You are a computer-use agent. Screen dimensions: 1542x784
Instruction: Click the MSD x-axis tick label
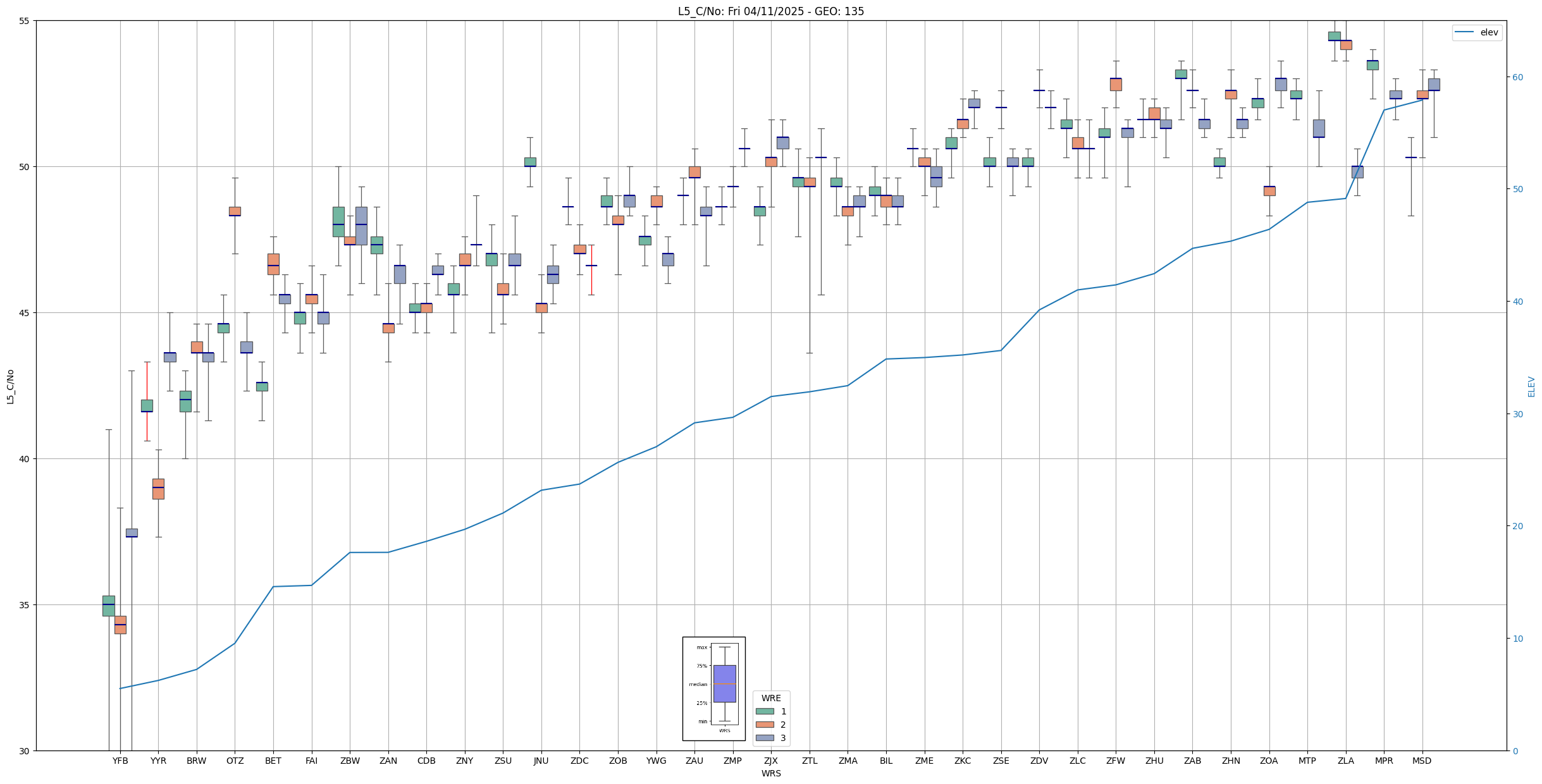coord(1422,761)
